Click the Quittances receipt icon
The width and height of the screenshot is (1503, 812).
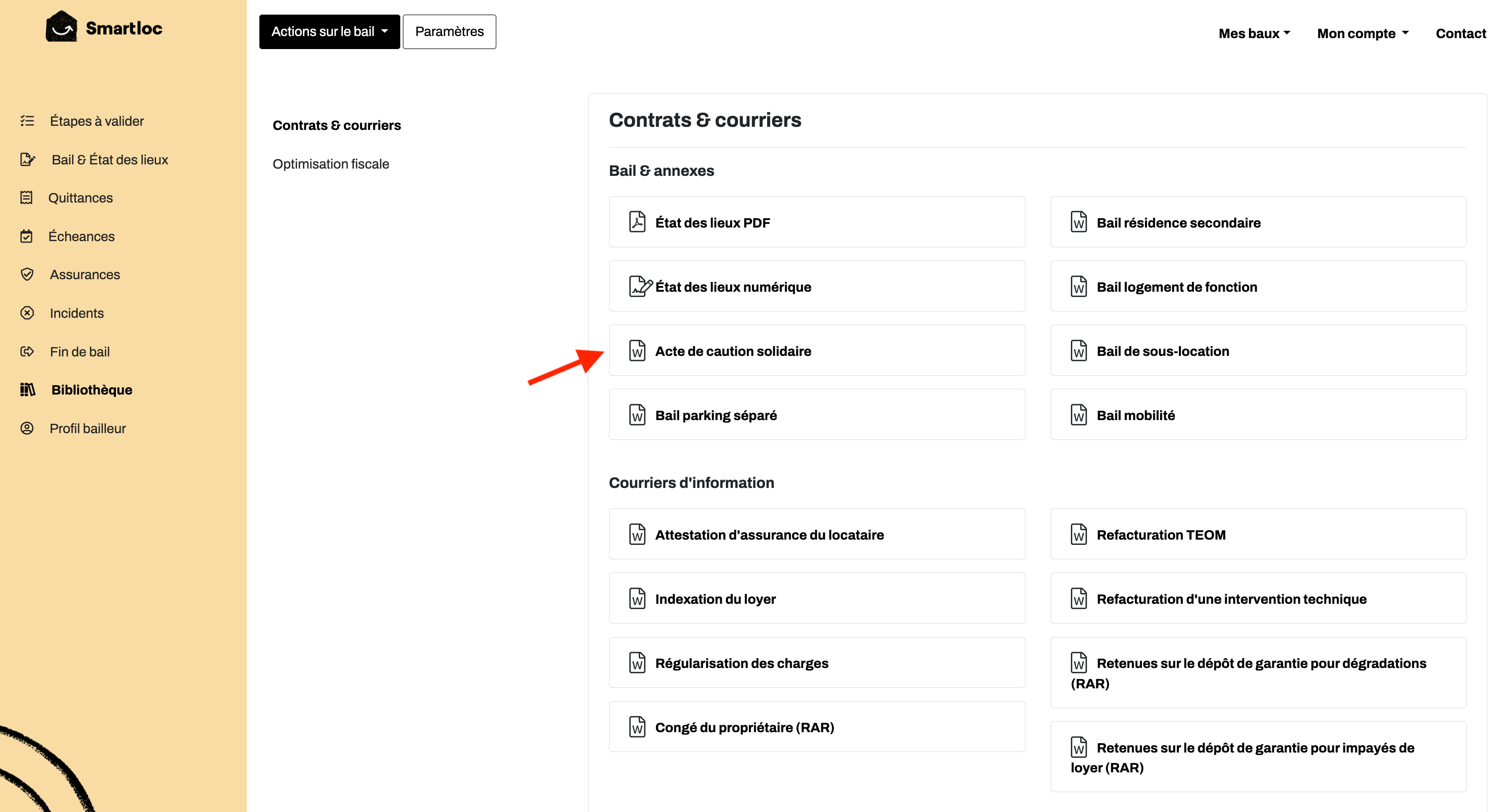26,198
